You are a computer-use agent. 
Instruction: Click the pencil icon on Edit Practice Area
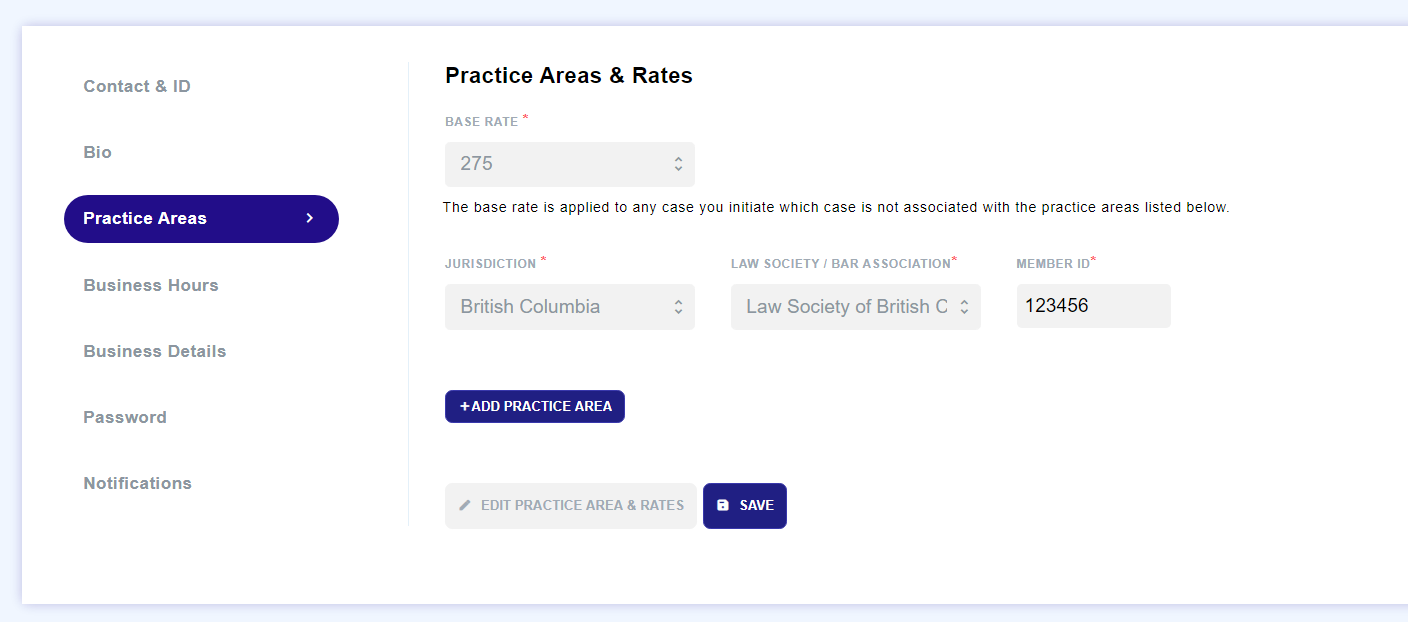[x=464, y=506]
